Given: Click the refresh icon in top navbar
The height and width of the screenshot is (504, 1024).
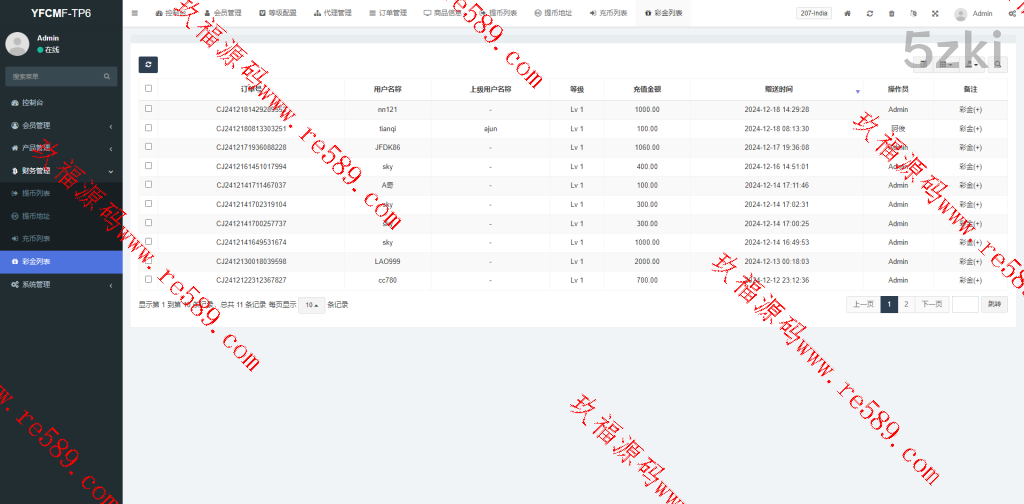Looking at the screenshot, I should click(x=870, y=14).
